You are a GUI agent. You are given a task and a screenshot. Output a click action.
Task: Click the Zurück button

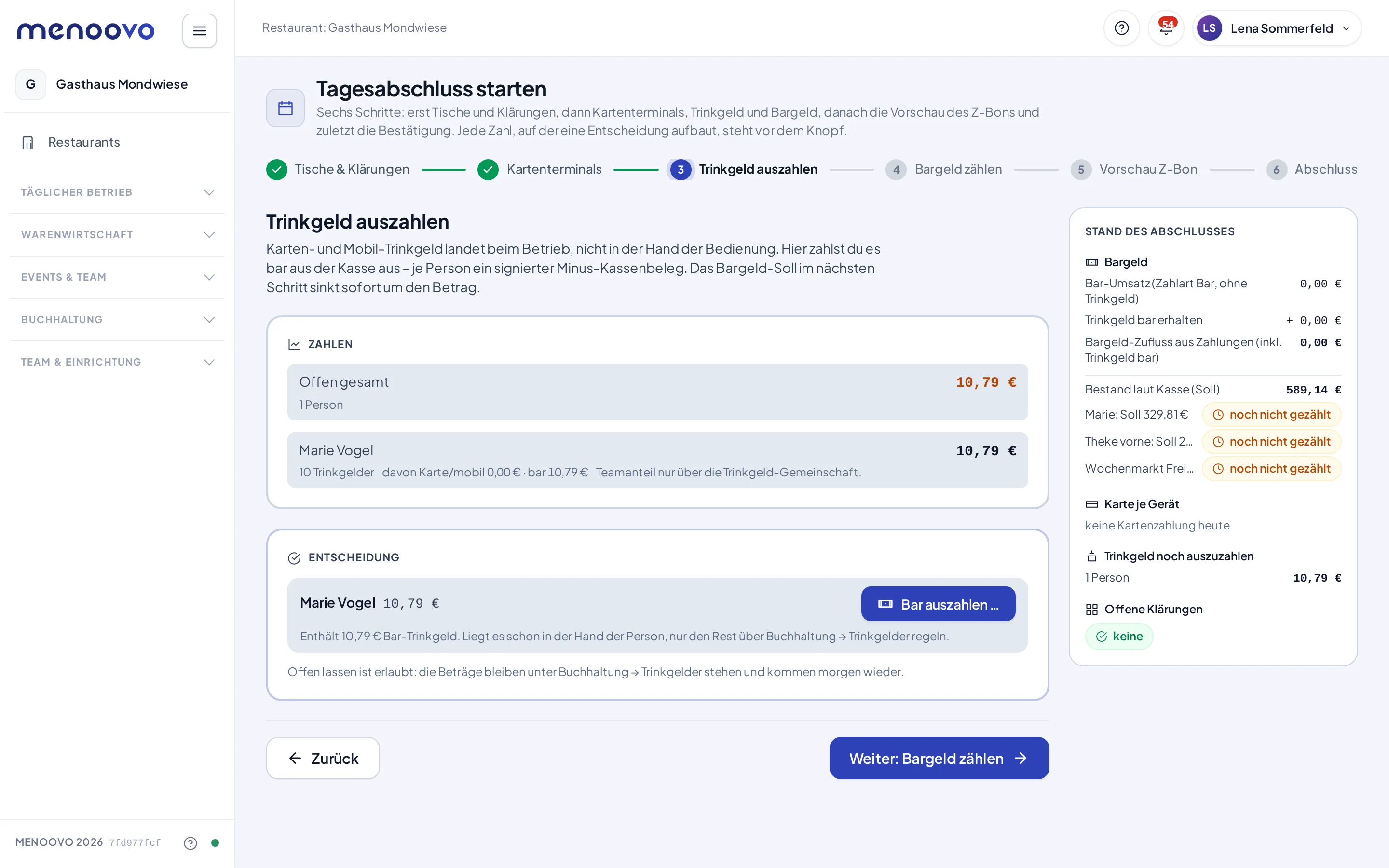pos(323,759)
